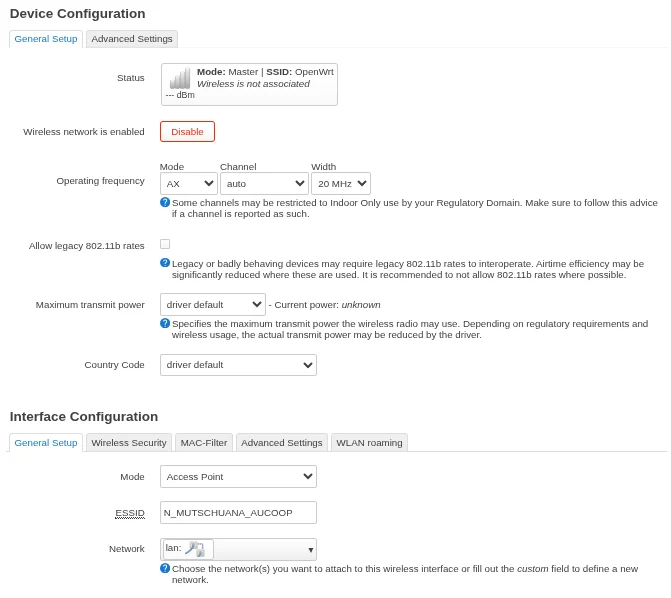Viewport: 671px width, 598px height.
Task: Open the Width 20 MHz dropdown
Action: coord(340,184)
